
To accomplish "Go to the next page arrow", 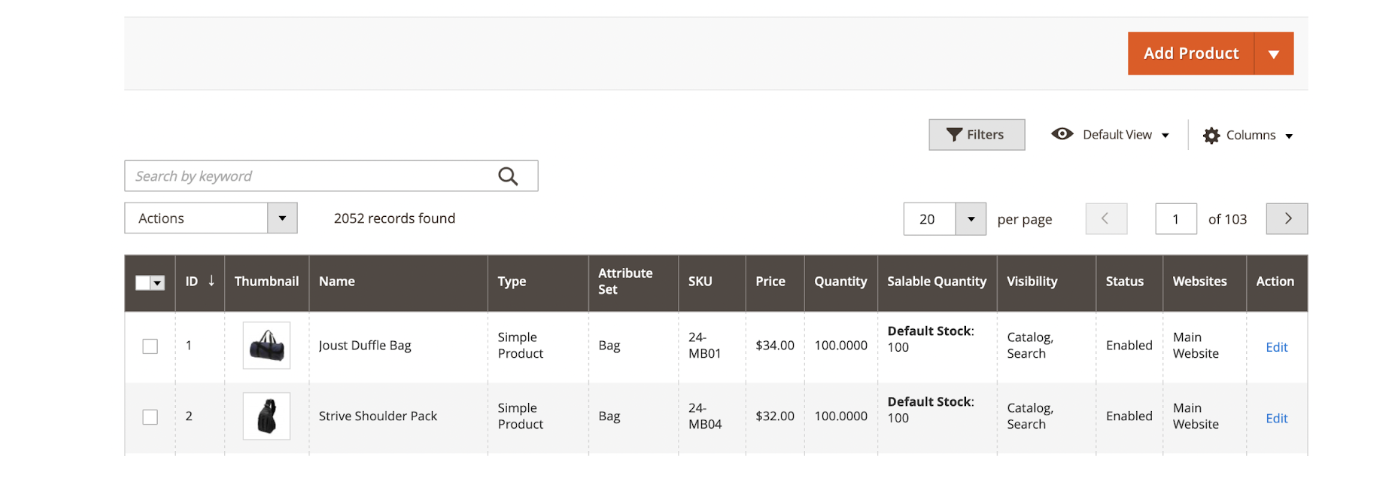I will [x=1287, y=219].
